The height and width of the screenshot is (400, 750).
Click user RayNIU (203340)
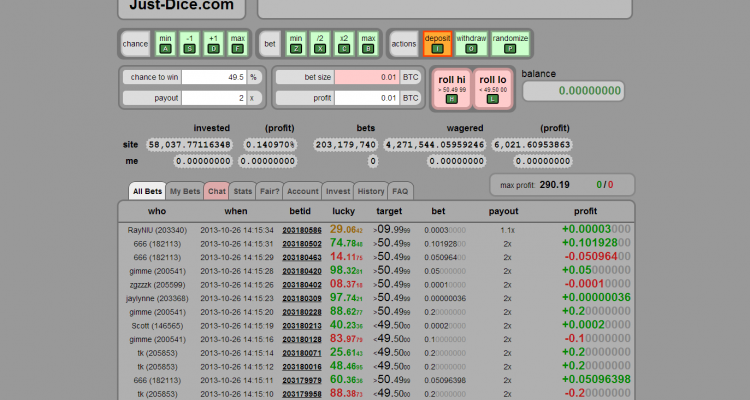coord(157,230)
